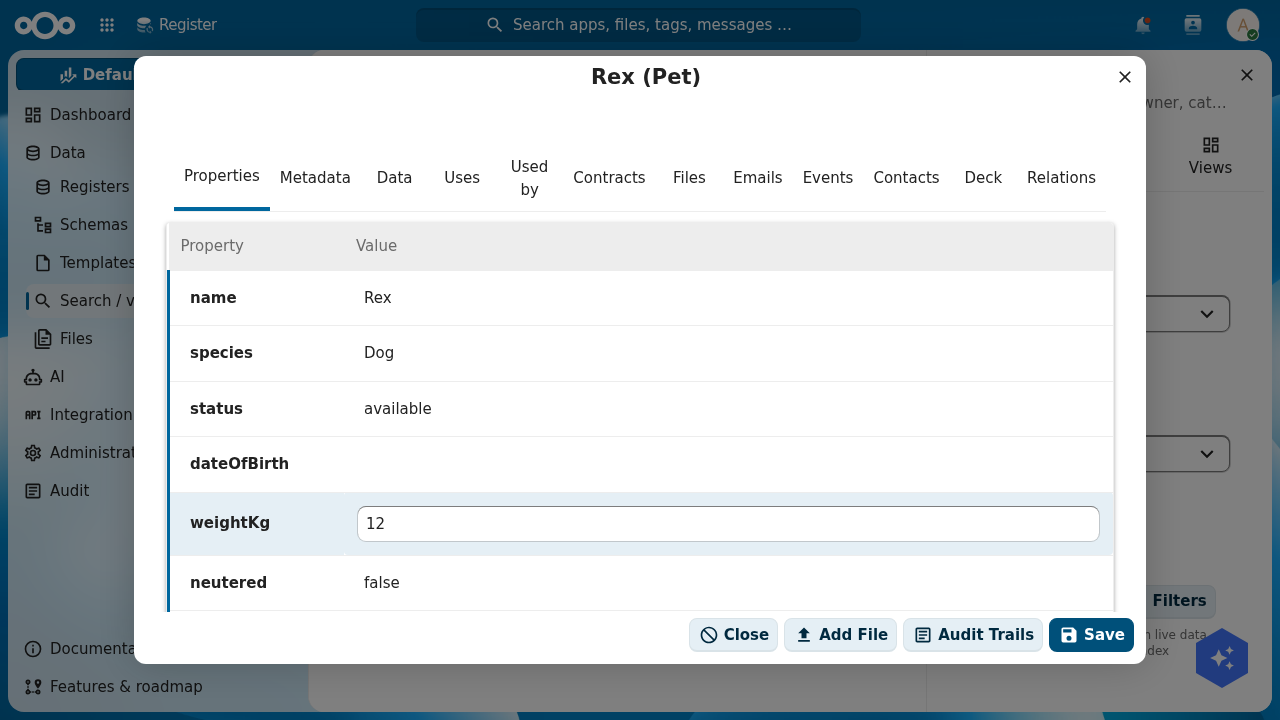Click the Property column header
This screenshot has width=1280, height=720.
click(x=212, y=246)
